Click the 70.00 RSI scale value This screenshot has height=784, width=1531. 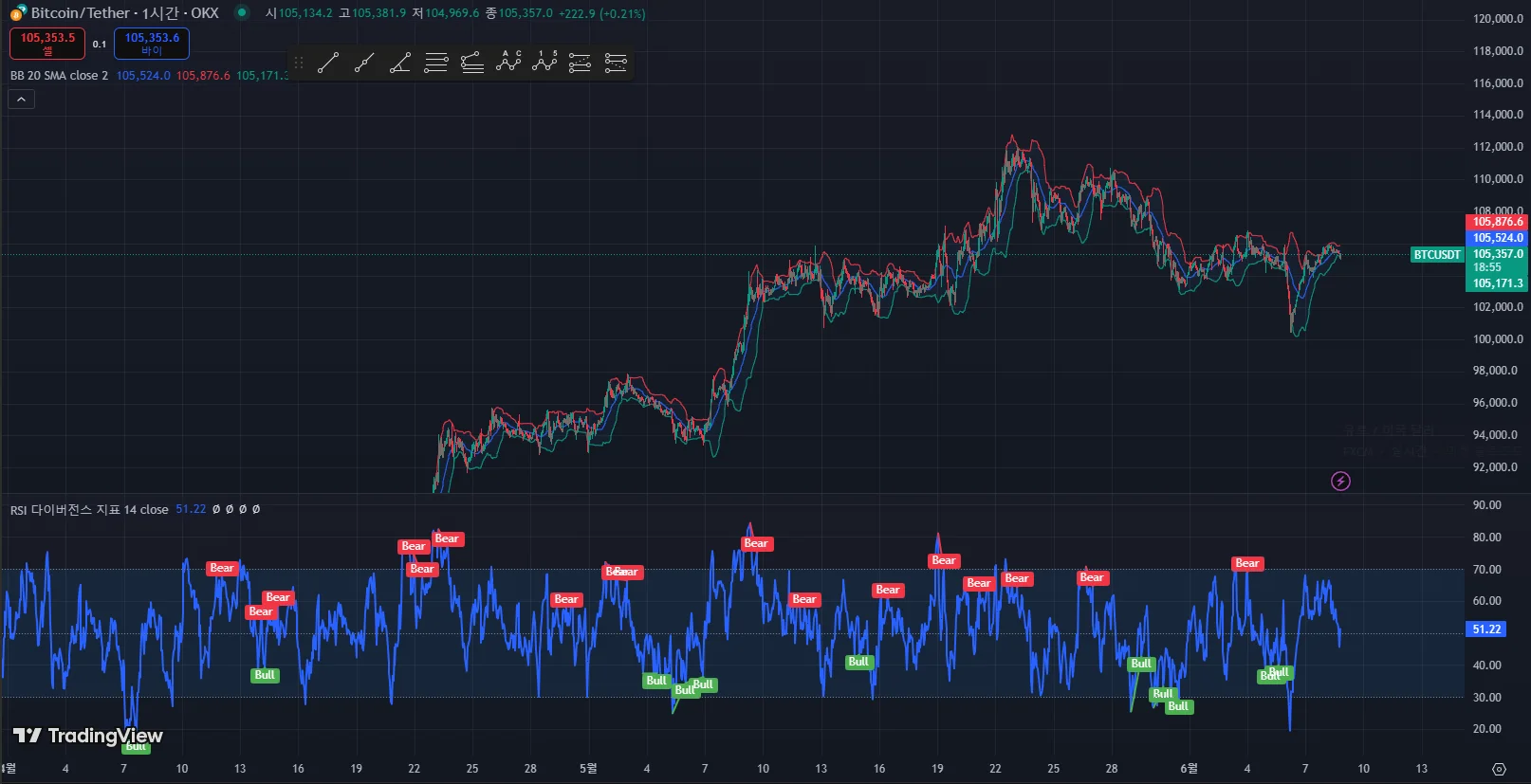(1486, 570)
